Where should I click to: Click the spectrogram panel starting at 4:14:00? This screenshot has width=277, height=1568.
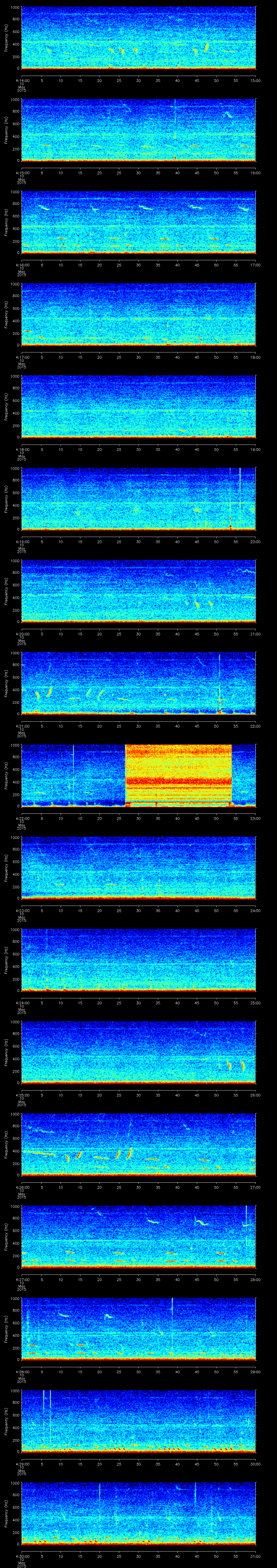click(x=139, y=38)
